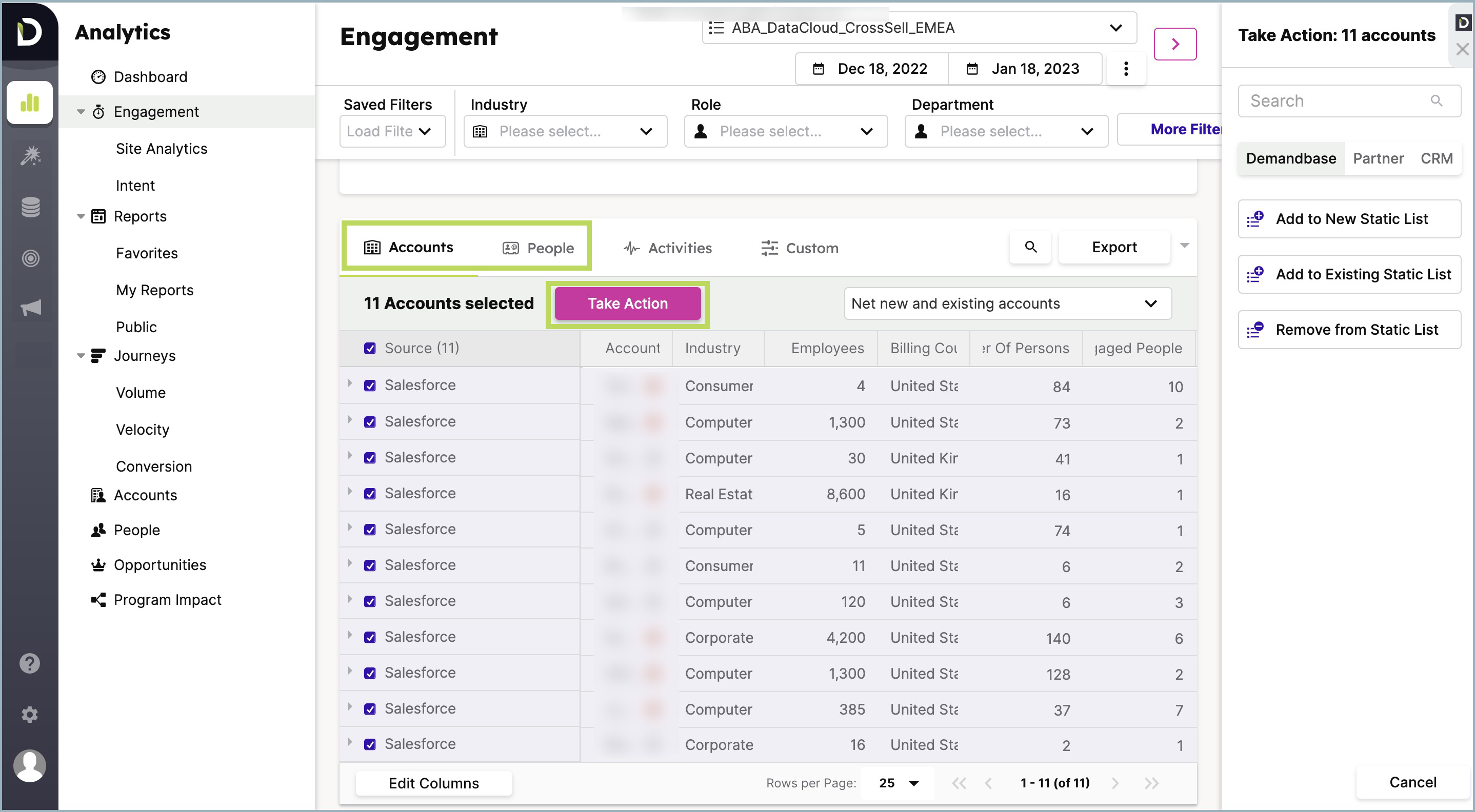Viewport: 1475px width, 812px height.
Task: Switch to the Accounts tab
Action: pyautogui.click(x=409, y=247)
